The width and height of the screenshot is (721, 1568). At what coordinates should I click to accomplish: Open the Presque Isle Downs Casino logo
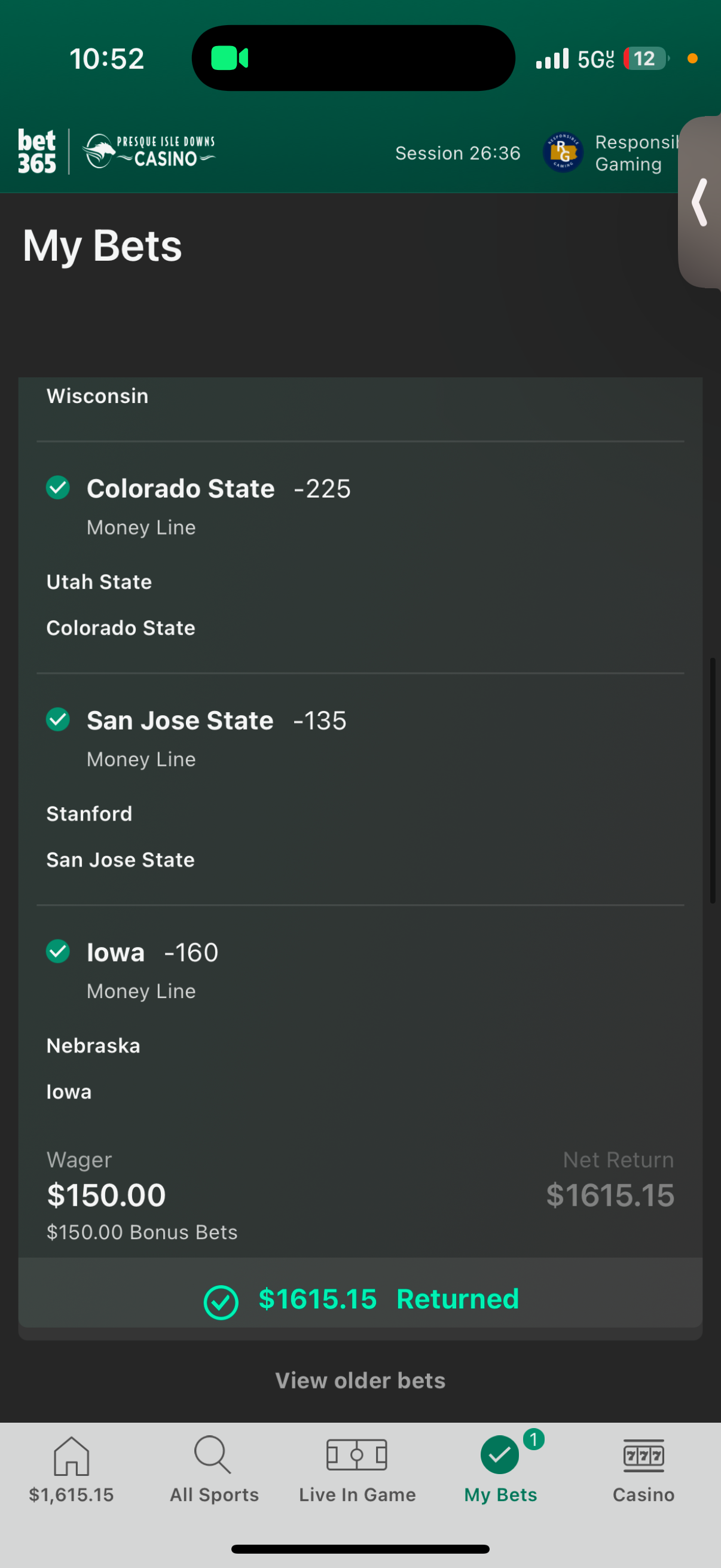click(x=149, y=151)
